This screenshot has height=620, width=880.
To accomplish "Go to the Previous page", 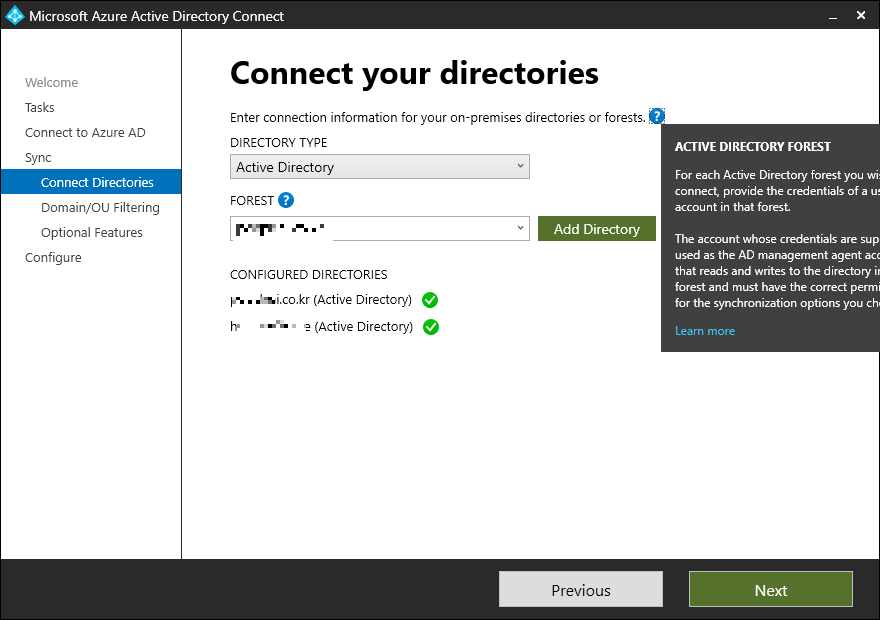I will click(581, 590).
